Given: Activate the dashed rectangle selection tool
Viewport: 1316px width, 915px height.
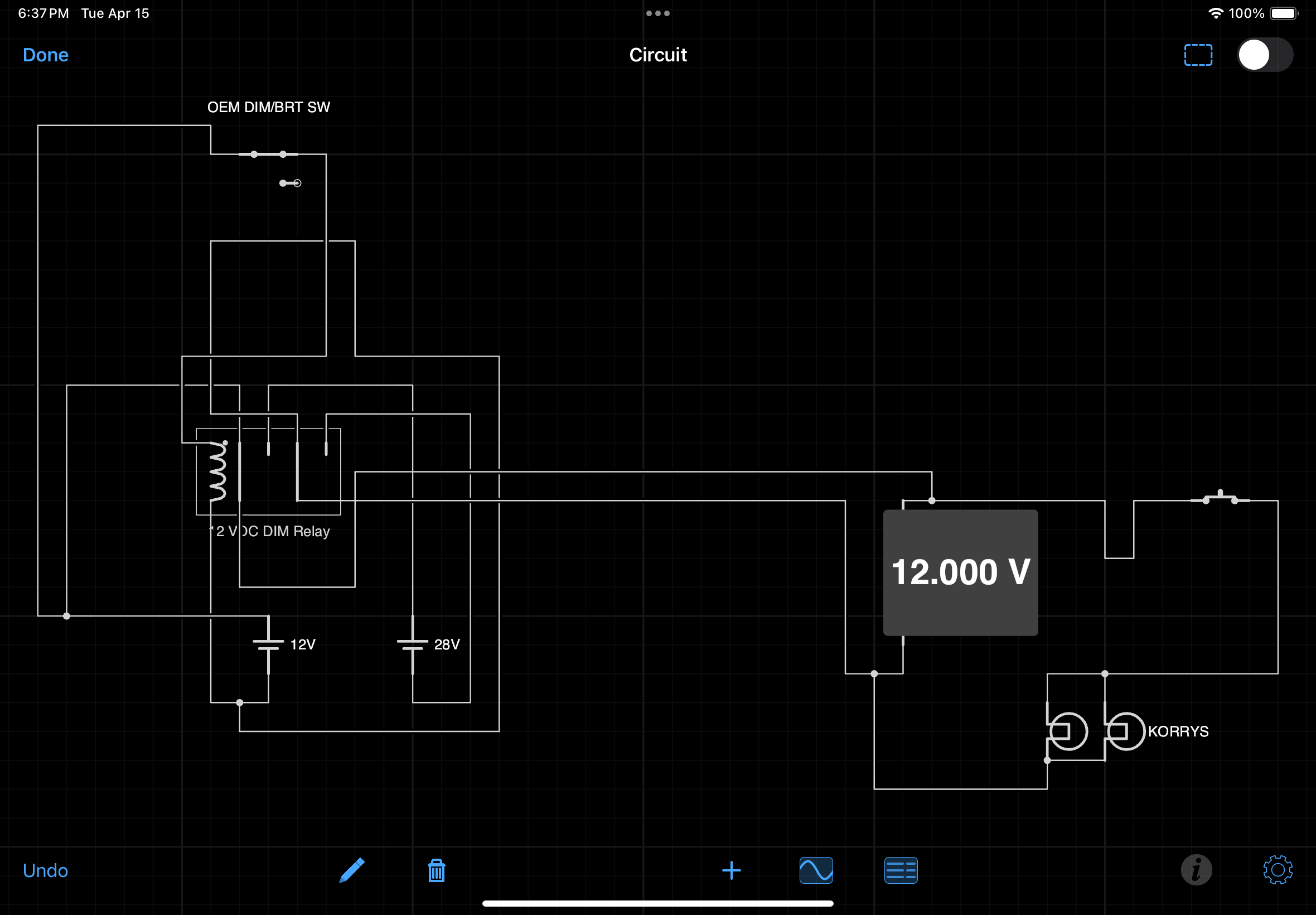Looking at the screenshot, I should [x=1198, y=55].
